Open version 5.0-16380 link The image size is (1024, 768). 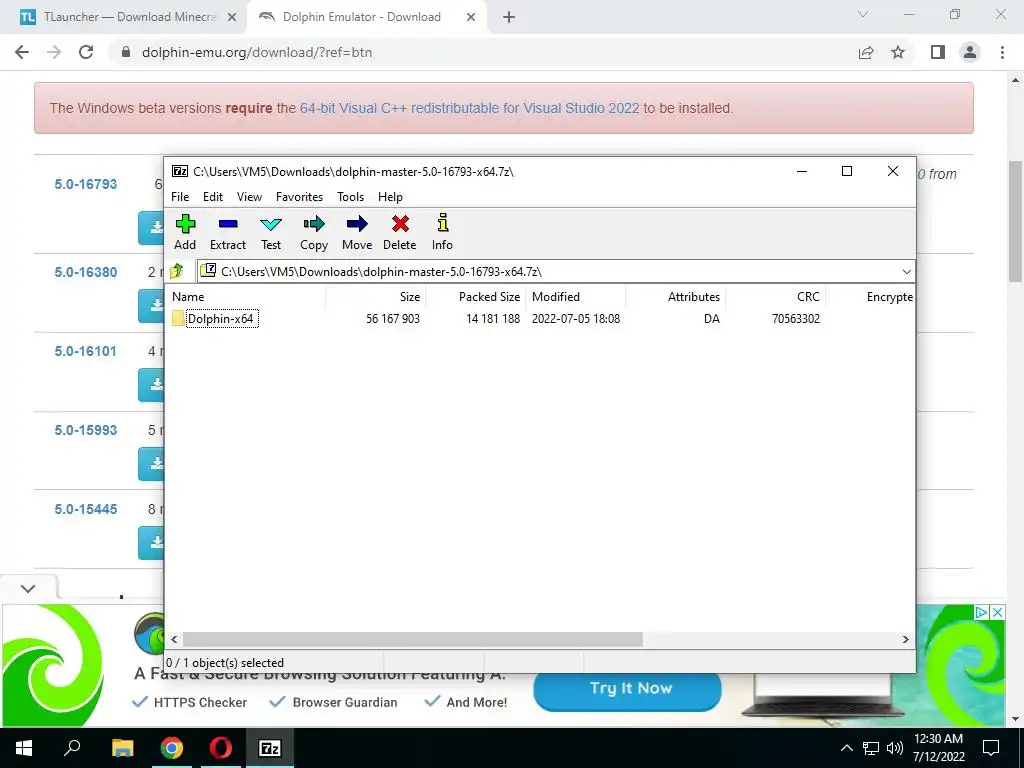[86, 272]
